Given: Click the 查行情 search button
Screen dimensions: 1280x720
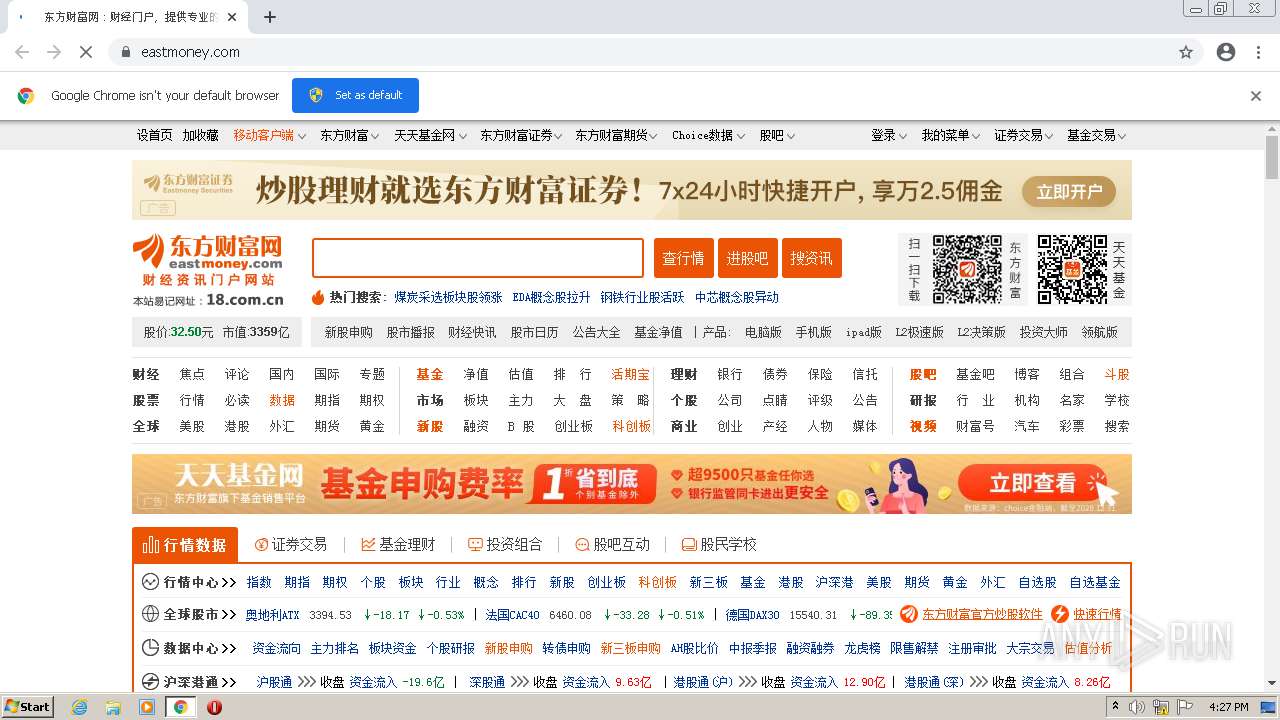Looking at the screenshot, I should [684, 258].
